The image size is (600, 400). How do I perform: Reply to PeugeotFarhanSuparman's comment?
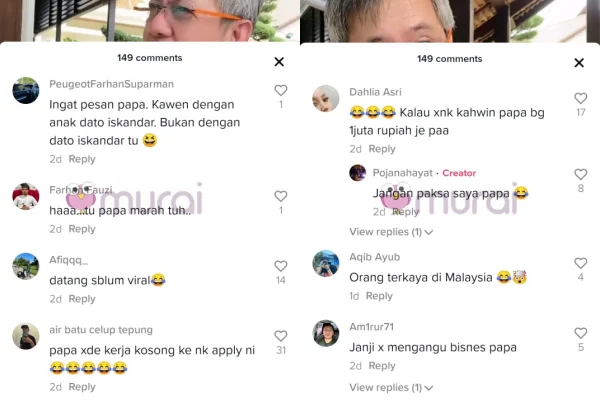pyautogui.click(x=82, y=159)
